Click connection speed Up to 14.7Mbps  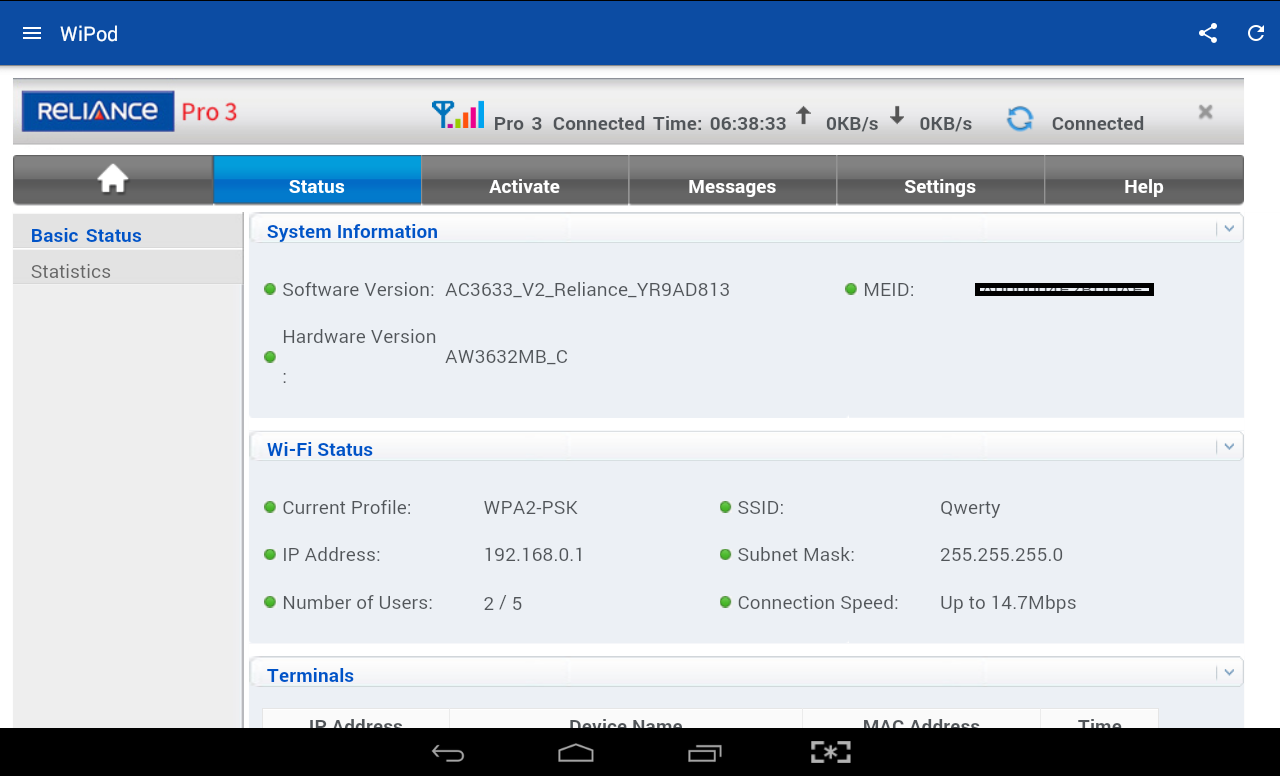(1008, 603)
